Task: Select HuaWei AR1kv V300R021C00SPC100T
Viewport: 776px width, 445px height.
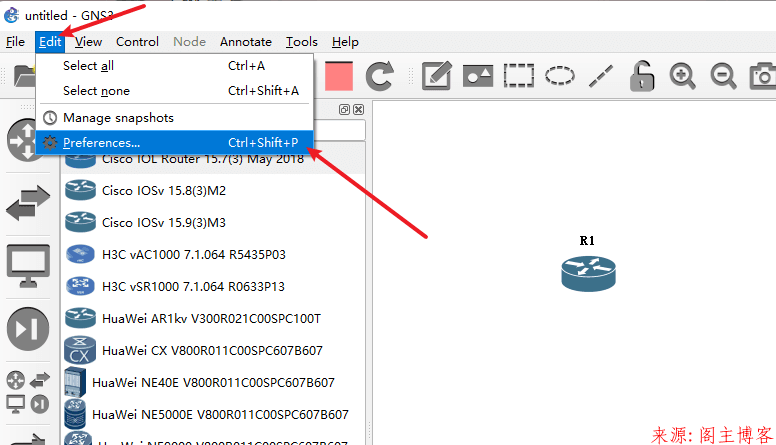Action: [211, 318]
